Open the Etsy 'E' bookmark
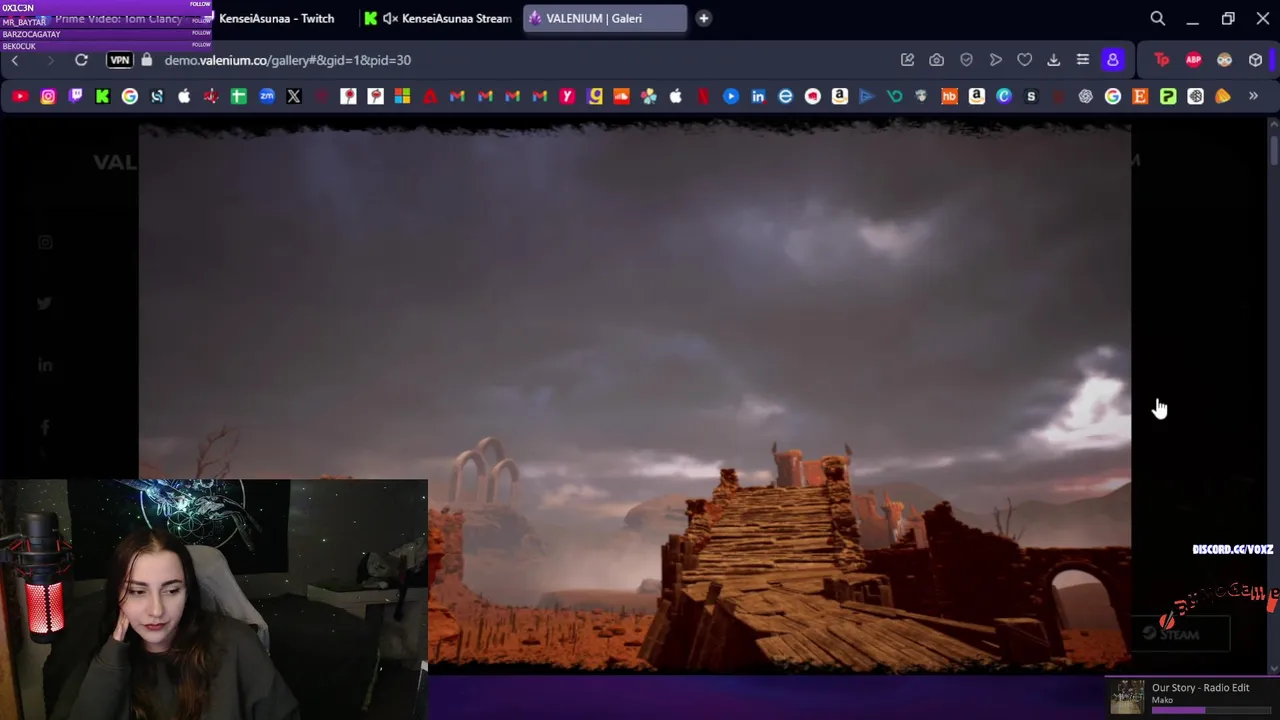The width and height of the screenshot is (1280, 720). 1140,96
